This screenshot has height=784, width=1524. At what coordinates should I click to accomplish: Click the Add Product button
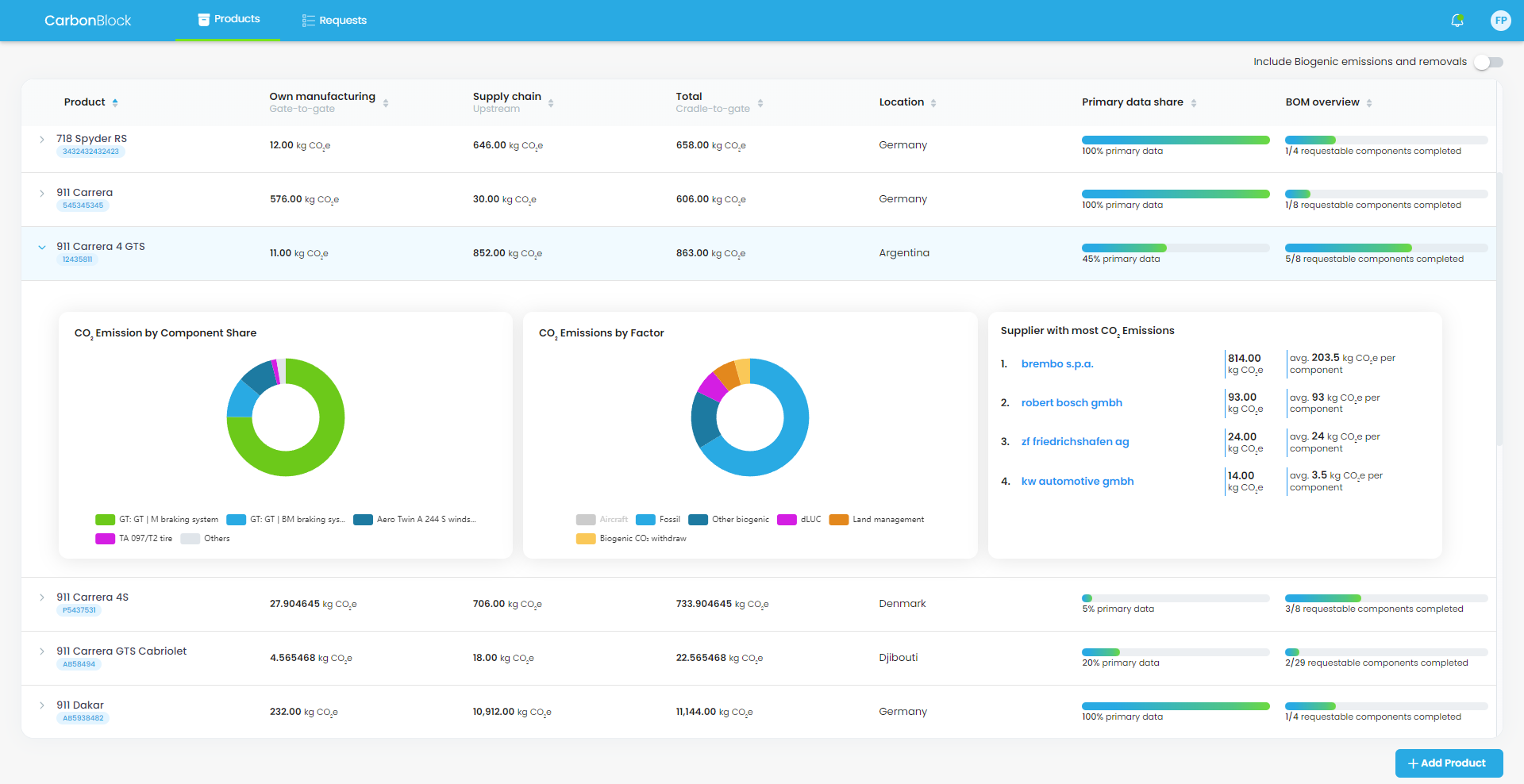1449,763
